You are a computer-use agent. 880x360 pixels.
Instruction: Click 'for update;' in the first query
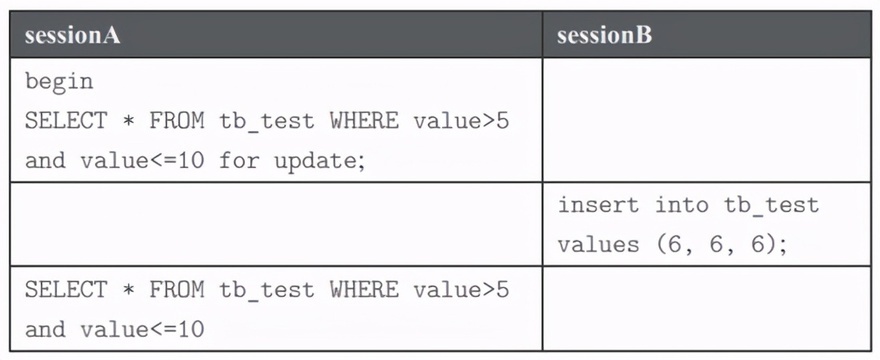[x=292, y=161]
